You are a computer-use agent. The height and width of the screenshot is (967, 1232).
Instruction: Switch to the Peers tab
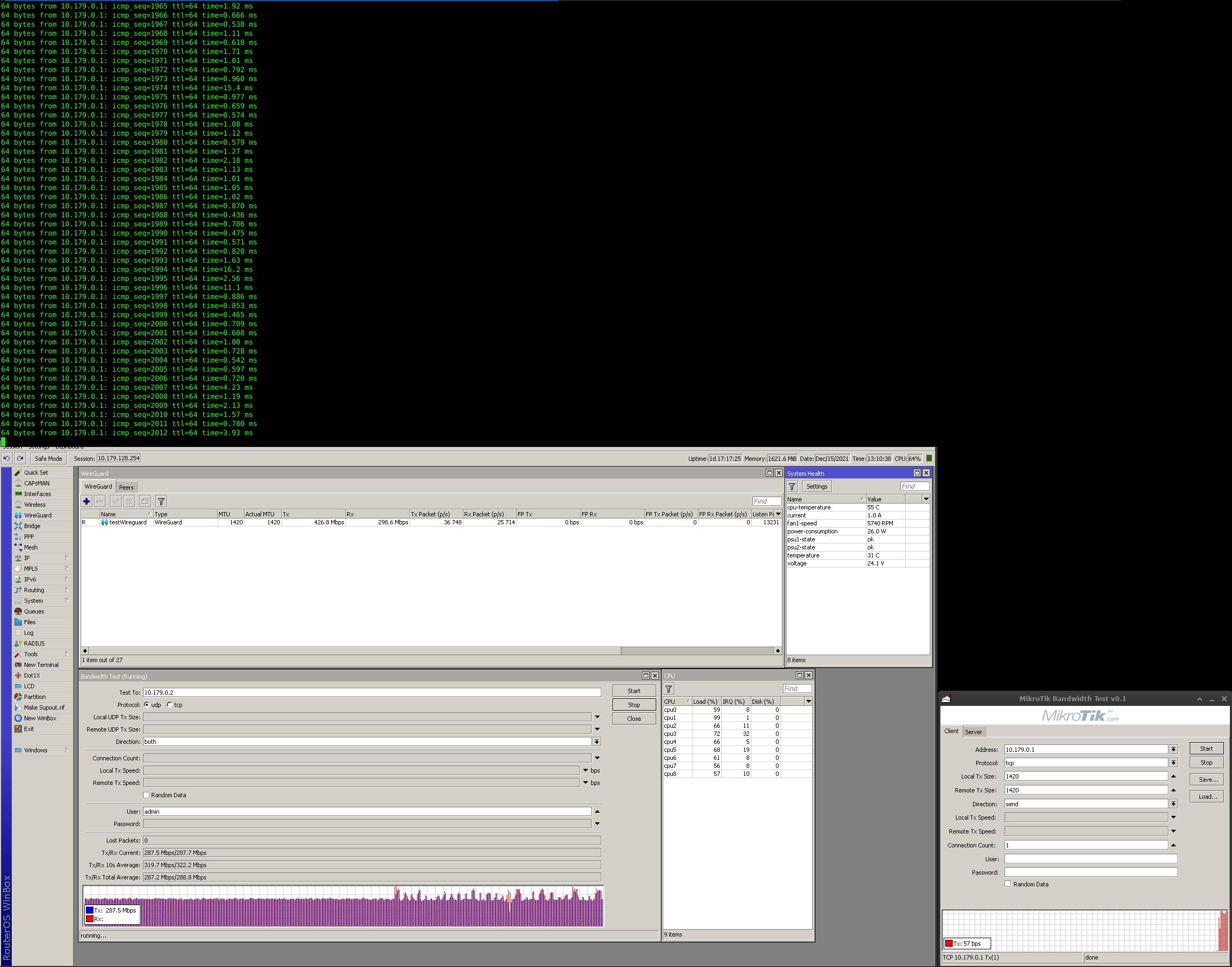coord(126,488)
